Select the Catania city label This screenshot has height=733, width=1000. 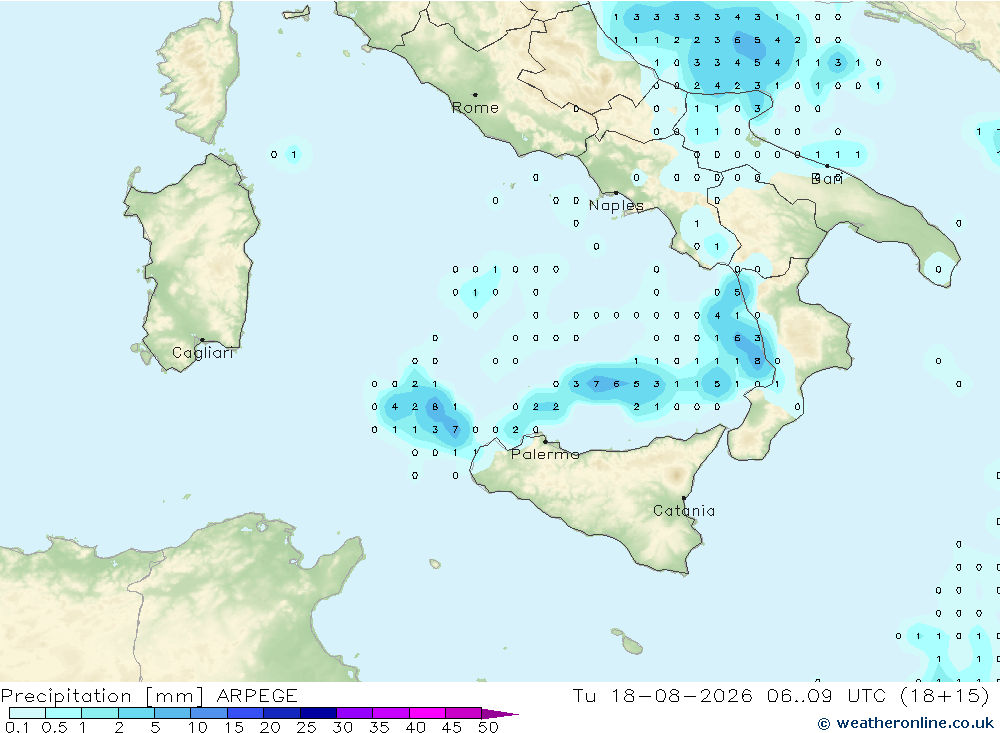tap(684, 510)
